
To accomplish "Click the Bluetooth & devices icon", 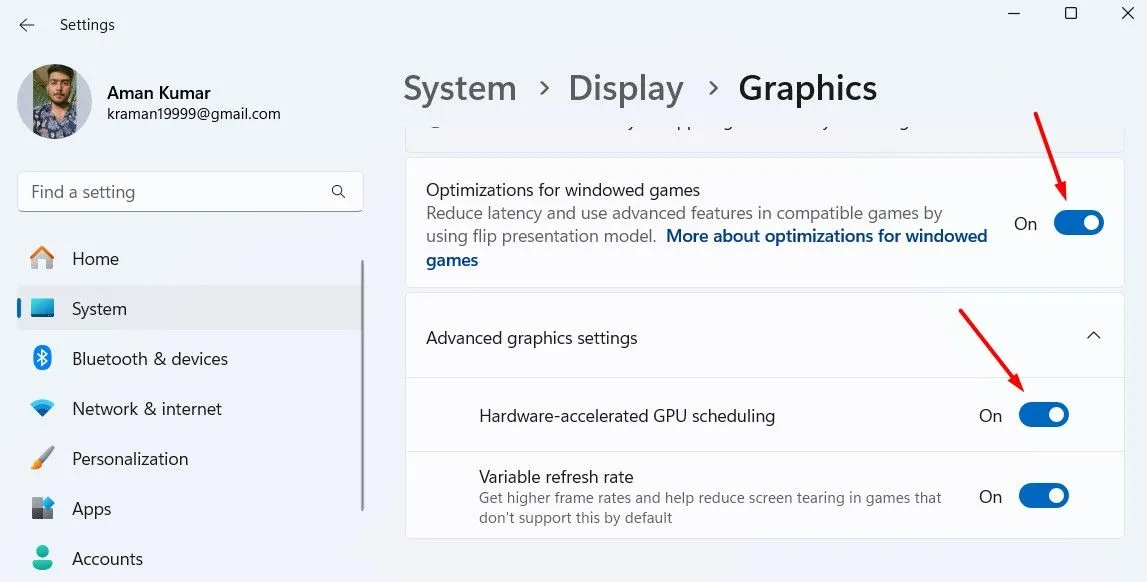I will tap(44, 358).
